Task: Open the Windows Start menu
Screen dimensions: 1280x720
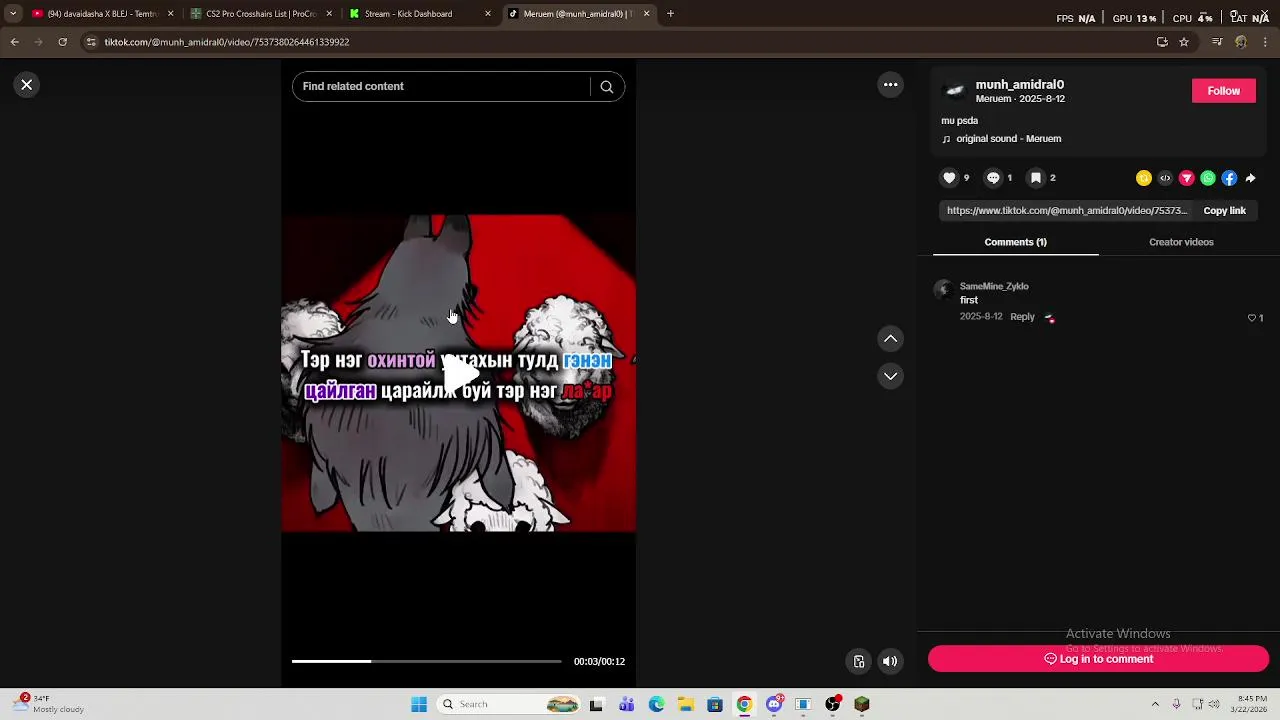Action: [419, 704]
